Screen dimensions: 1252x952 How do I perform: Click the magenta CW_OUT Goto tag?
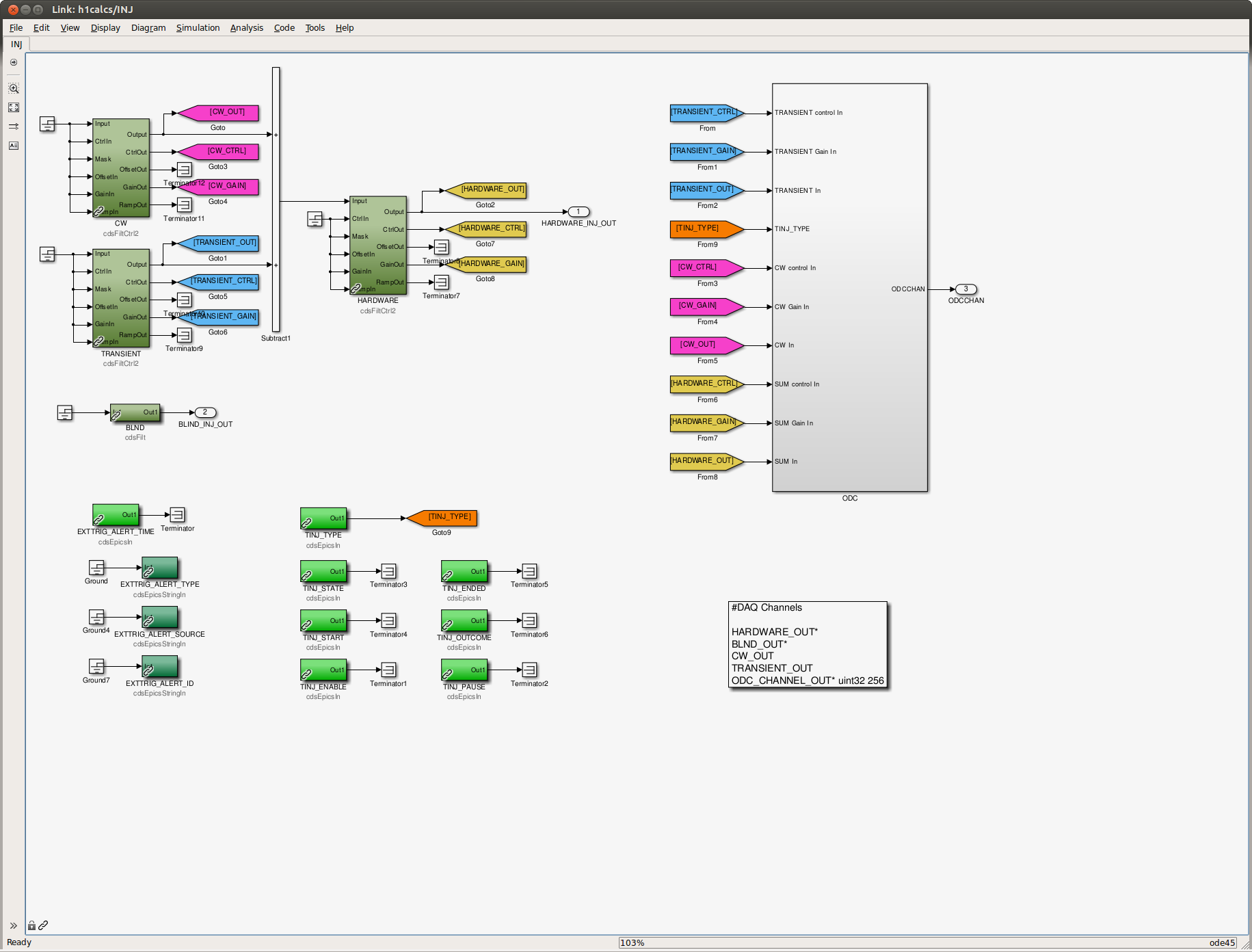click(219, 113)
